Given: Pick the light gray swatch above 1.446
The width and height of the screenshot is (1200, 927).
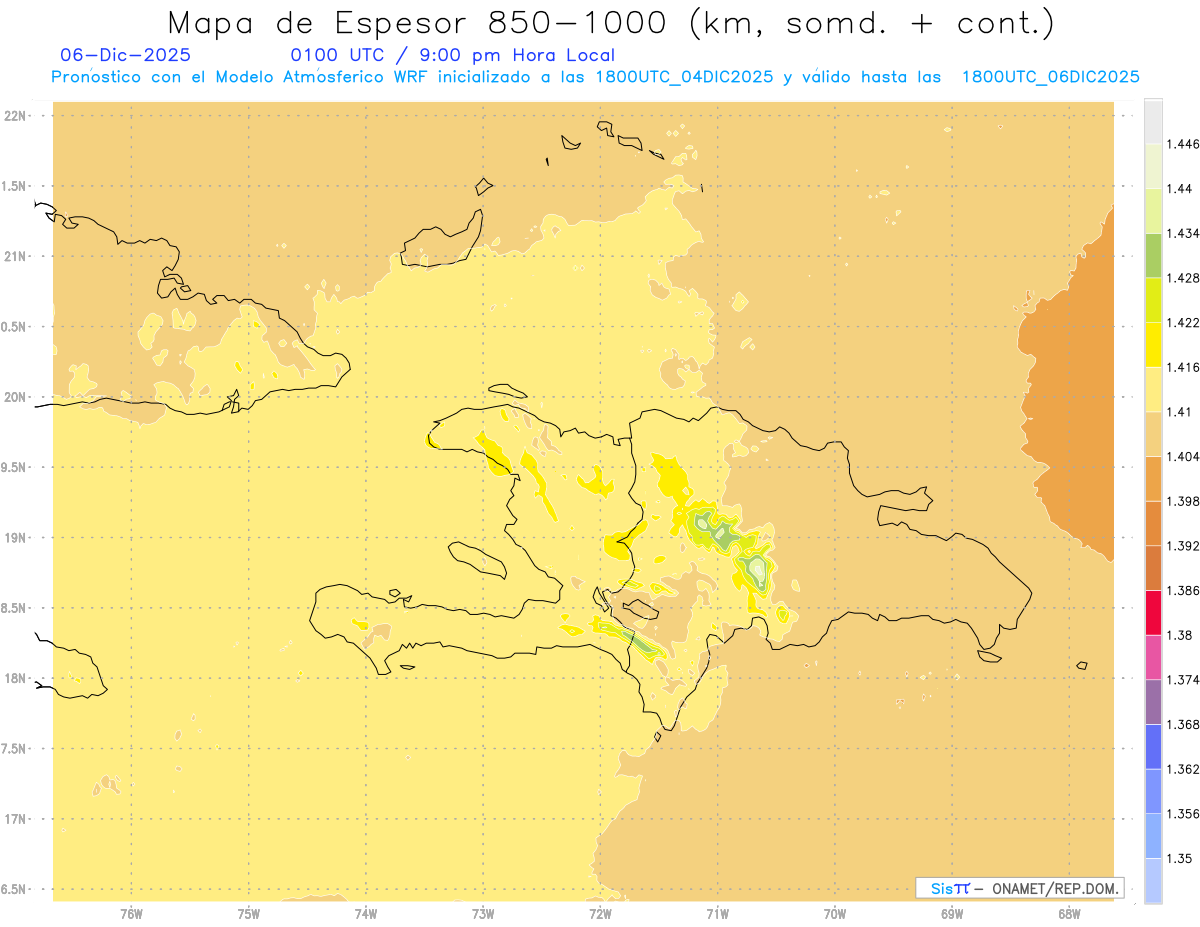Looking at the screenshot, I should (x=1153, y=121).
